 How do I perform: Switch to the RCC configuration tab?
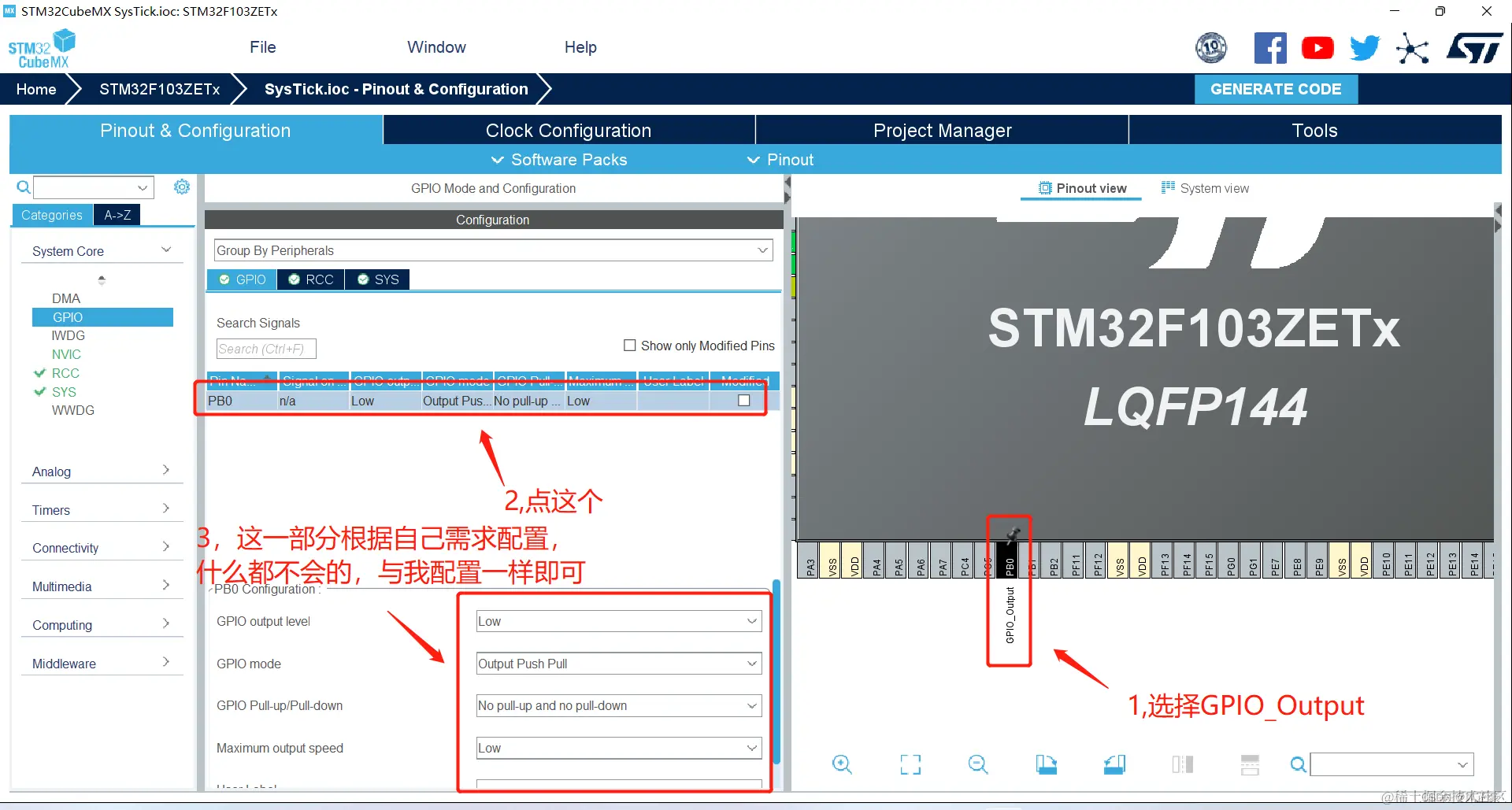[x=311, y=279]
